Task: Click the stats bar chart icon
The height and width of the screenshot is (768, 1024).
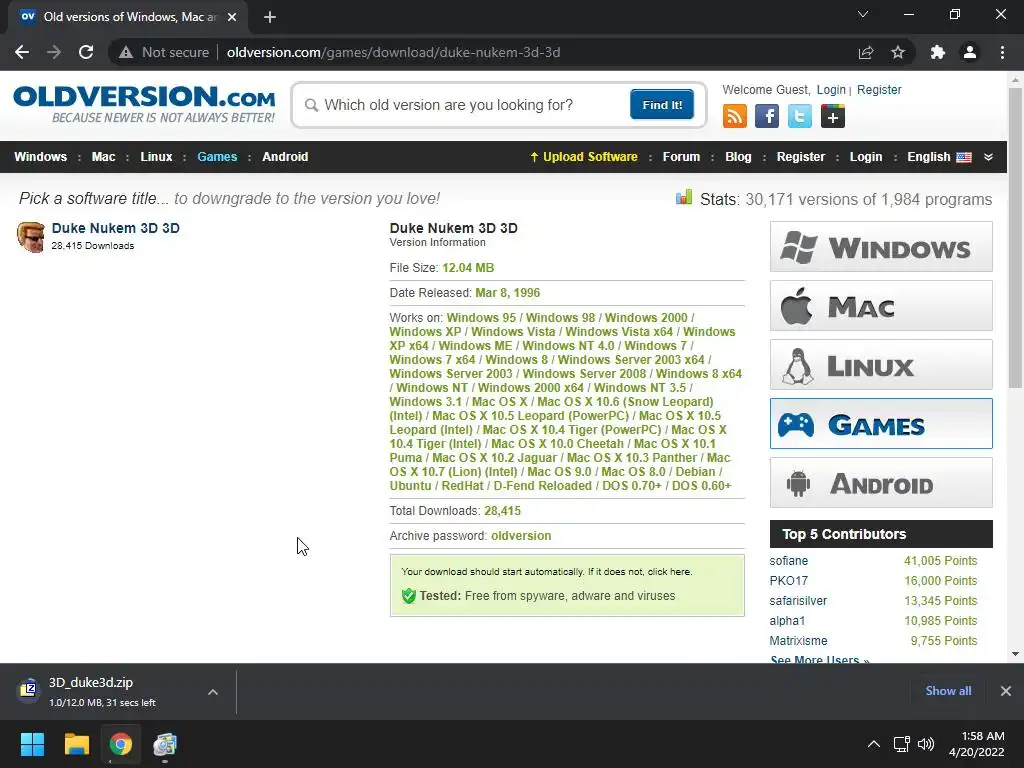Action: (684, 197)
